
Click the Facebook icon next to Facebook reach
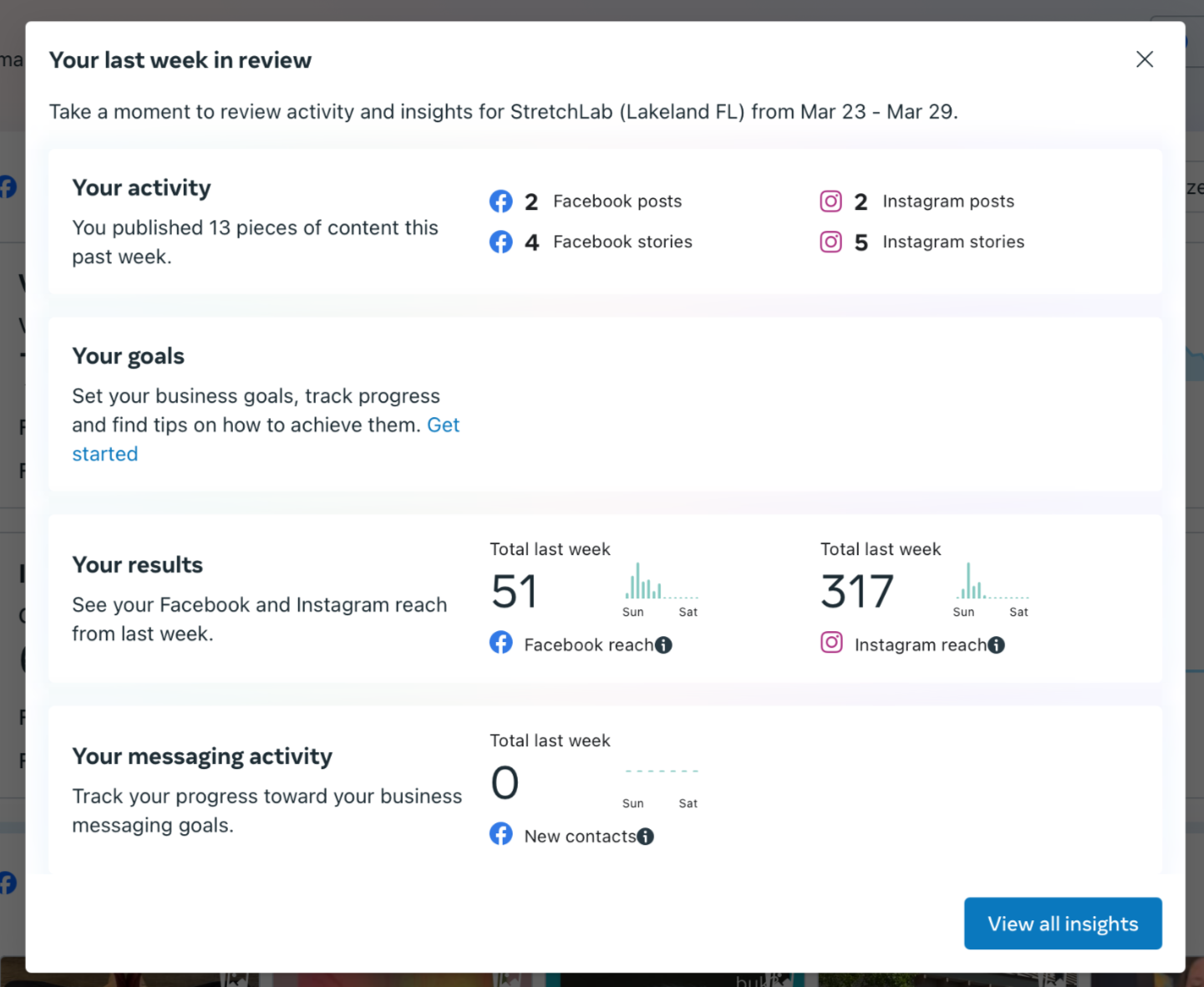point(501,643)
